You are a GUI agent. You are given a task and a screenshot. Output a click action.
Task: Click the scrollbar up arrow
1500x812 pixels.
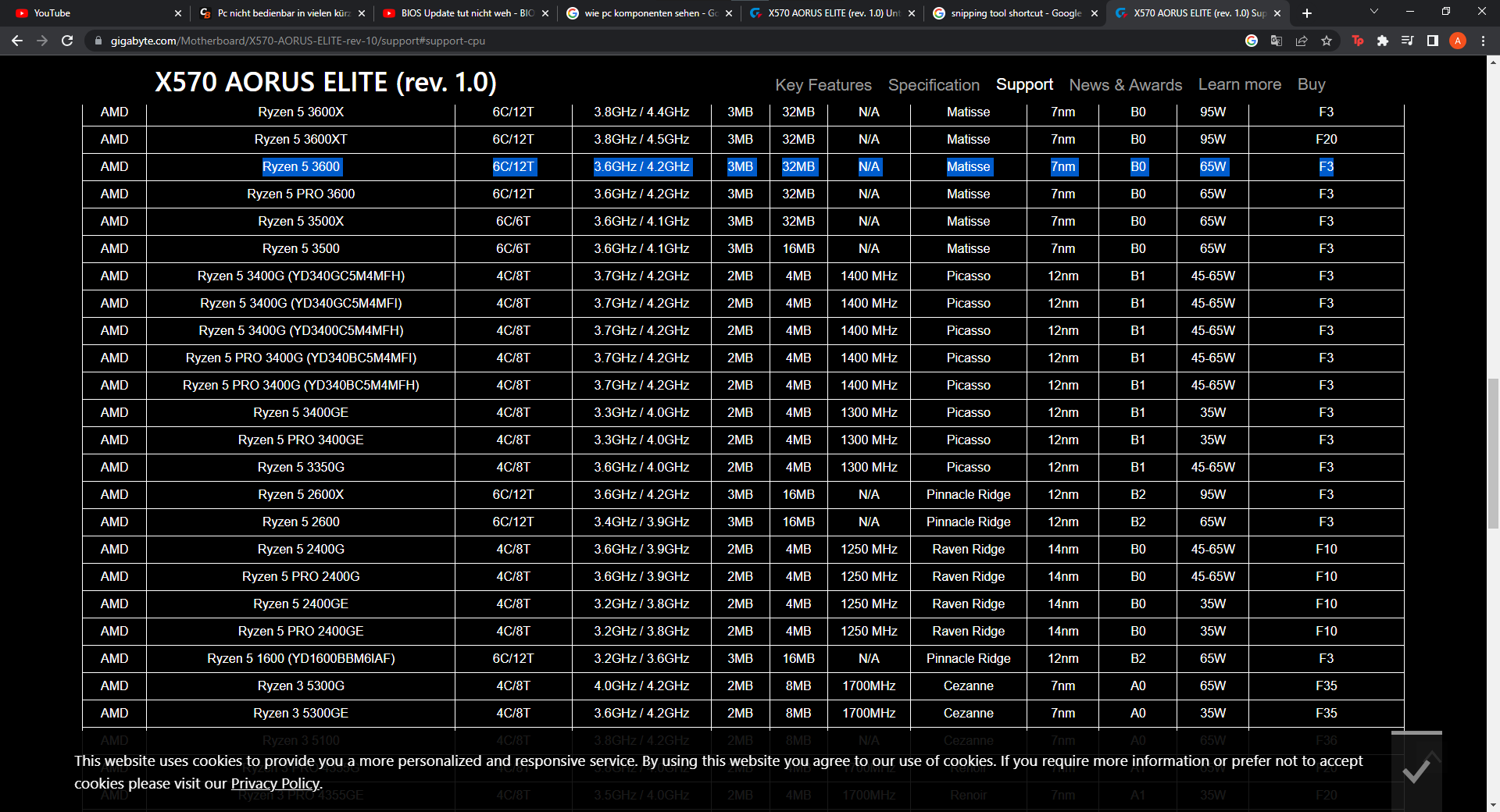coord(1493,62)
